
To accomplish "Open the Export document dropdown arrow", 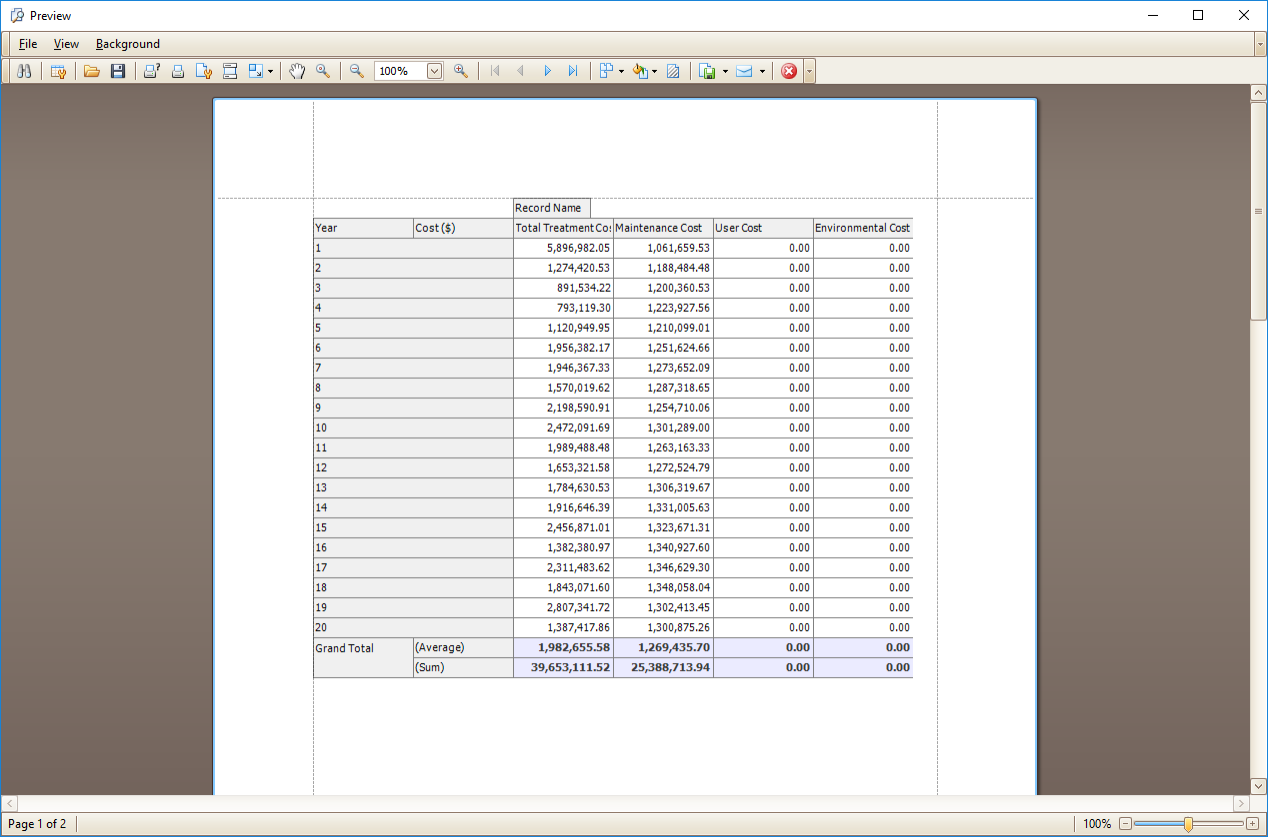I will pos(725,71).
